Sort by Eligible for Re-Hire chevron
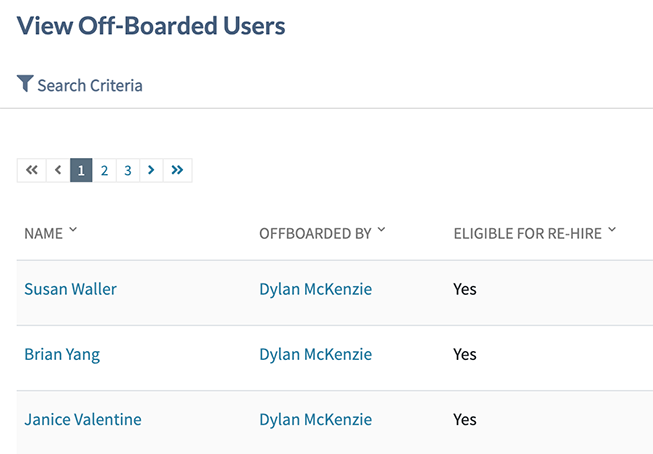 [x=612, y=232]
